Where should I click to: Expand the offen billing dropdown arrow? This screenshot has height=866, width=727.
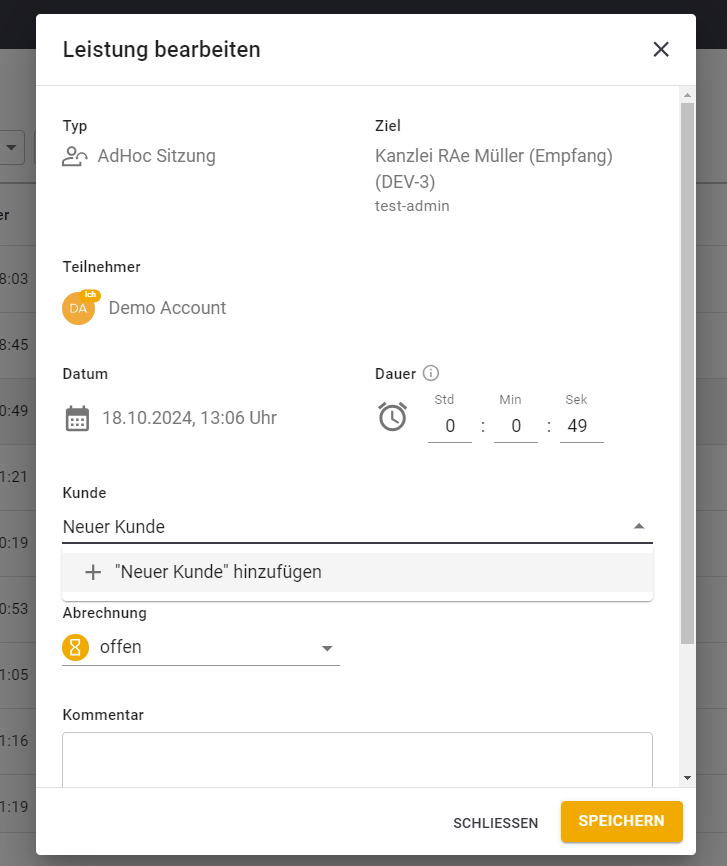pos(327,649)
